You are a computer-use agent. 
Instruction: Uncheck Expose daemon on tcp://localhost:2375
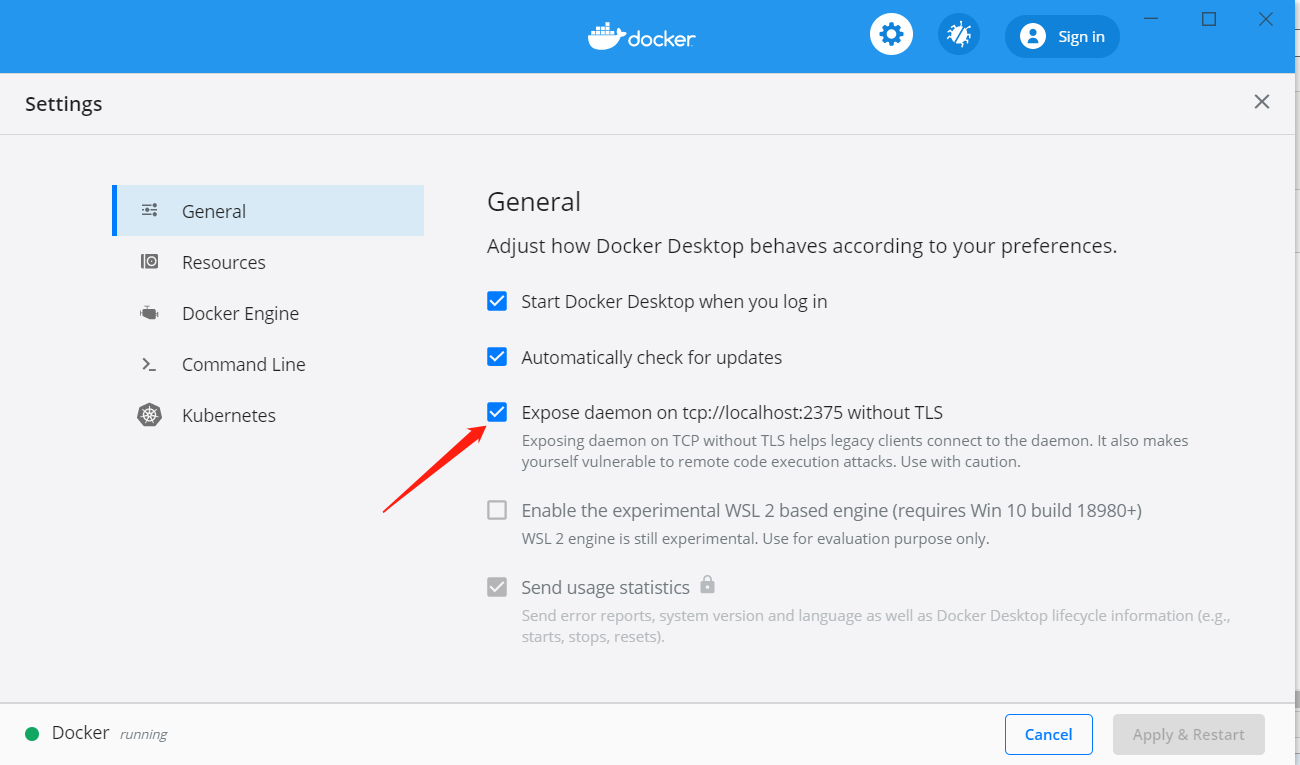pos(497,412)
